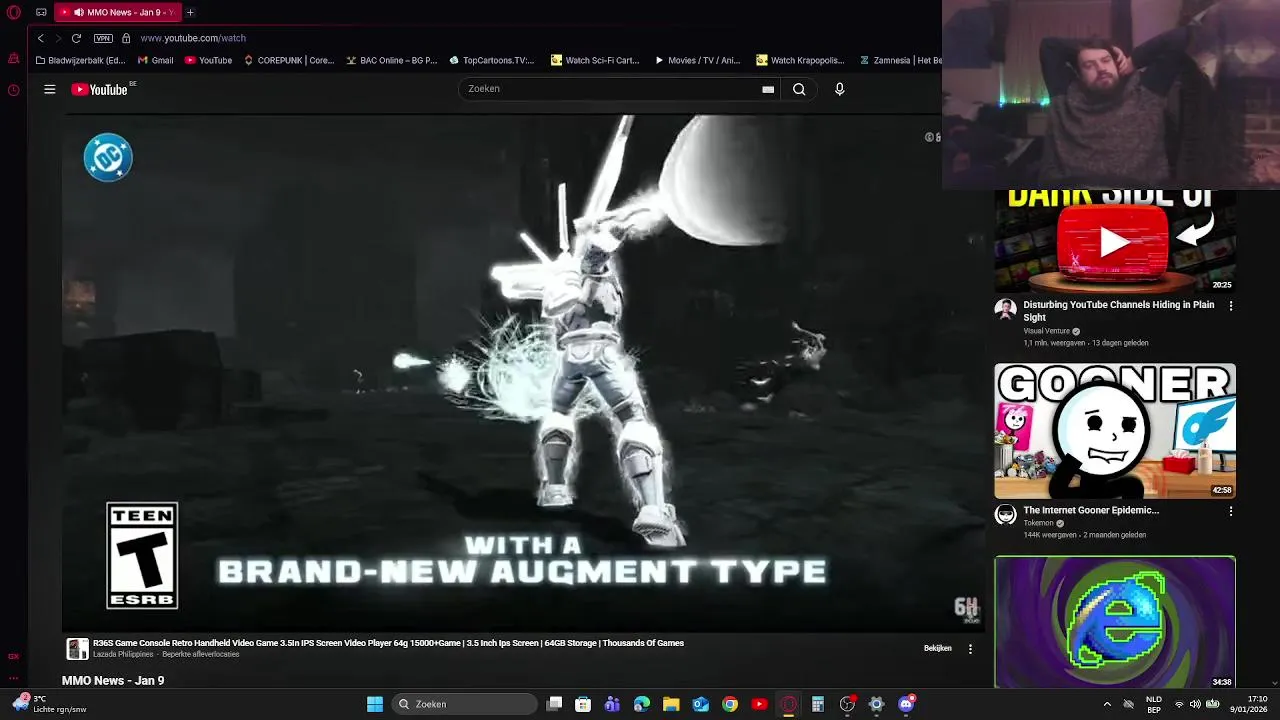Open Microsoft Edge from taskbar
The width and height of the screenshot is (1280, 720).
(x=642, y=704)
